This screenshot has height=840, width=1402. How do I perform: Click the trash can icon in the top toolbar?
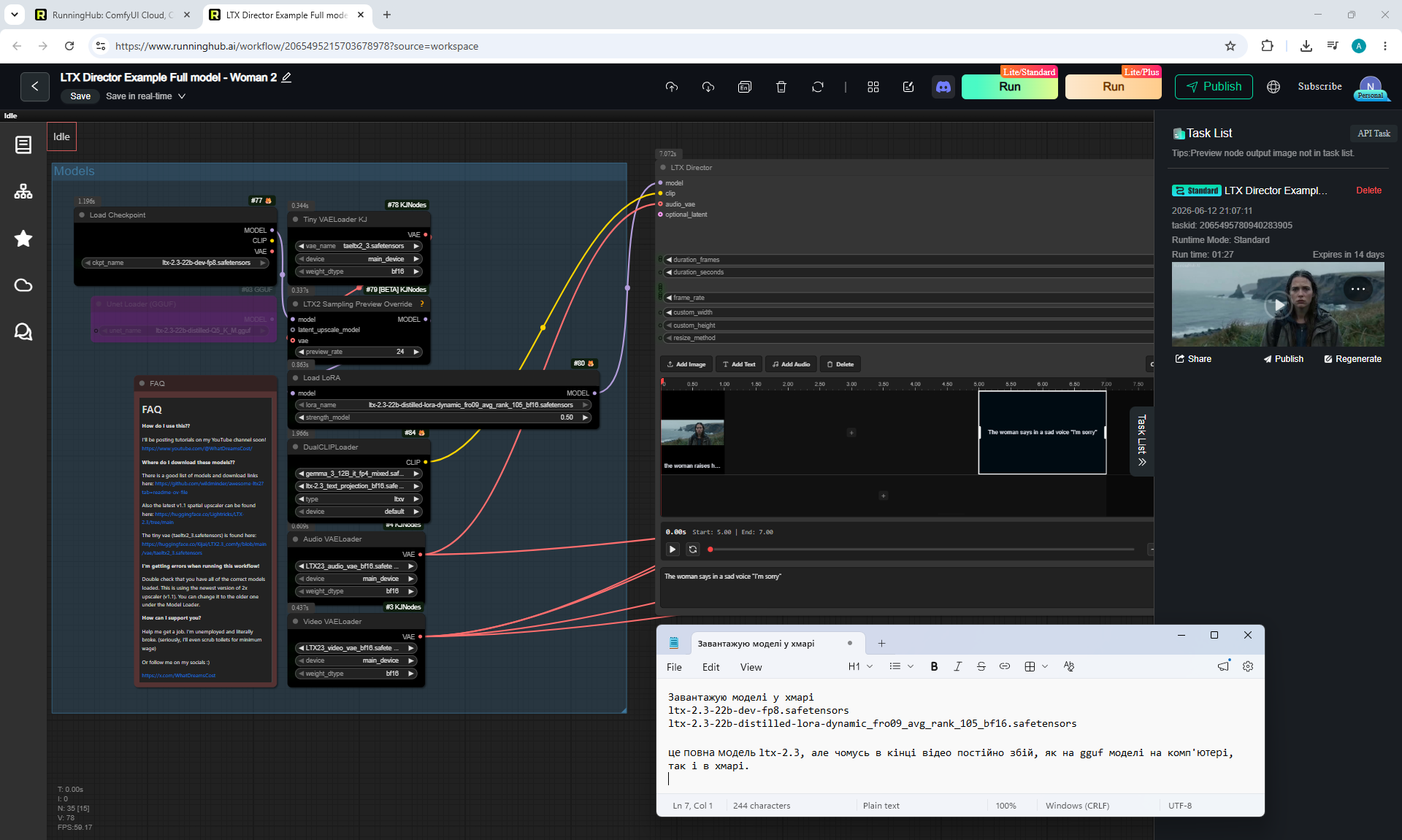pos(781,87)
